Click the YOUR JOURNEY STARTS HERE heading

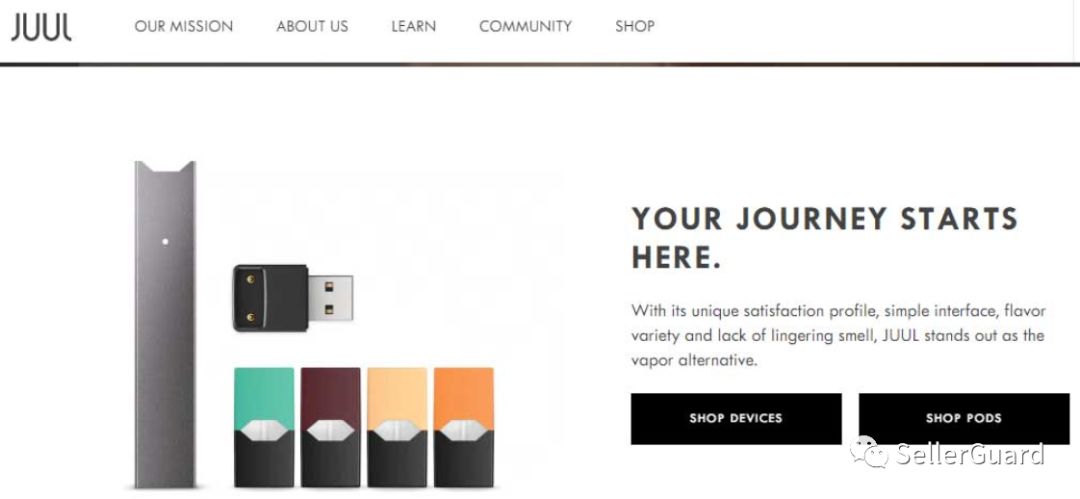[x=824, y=238]
